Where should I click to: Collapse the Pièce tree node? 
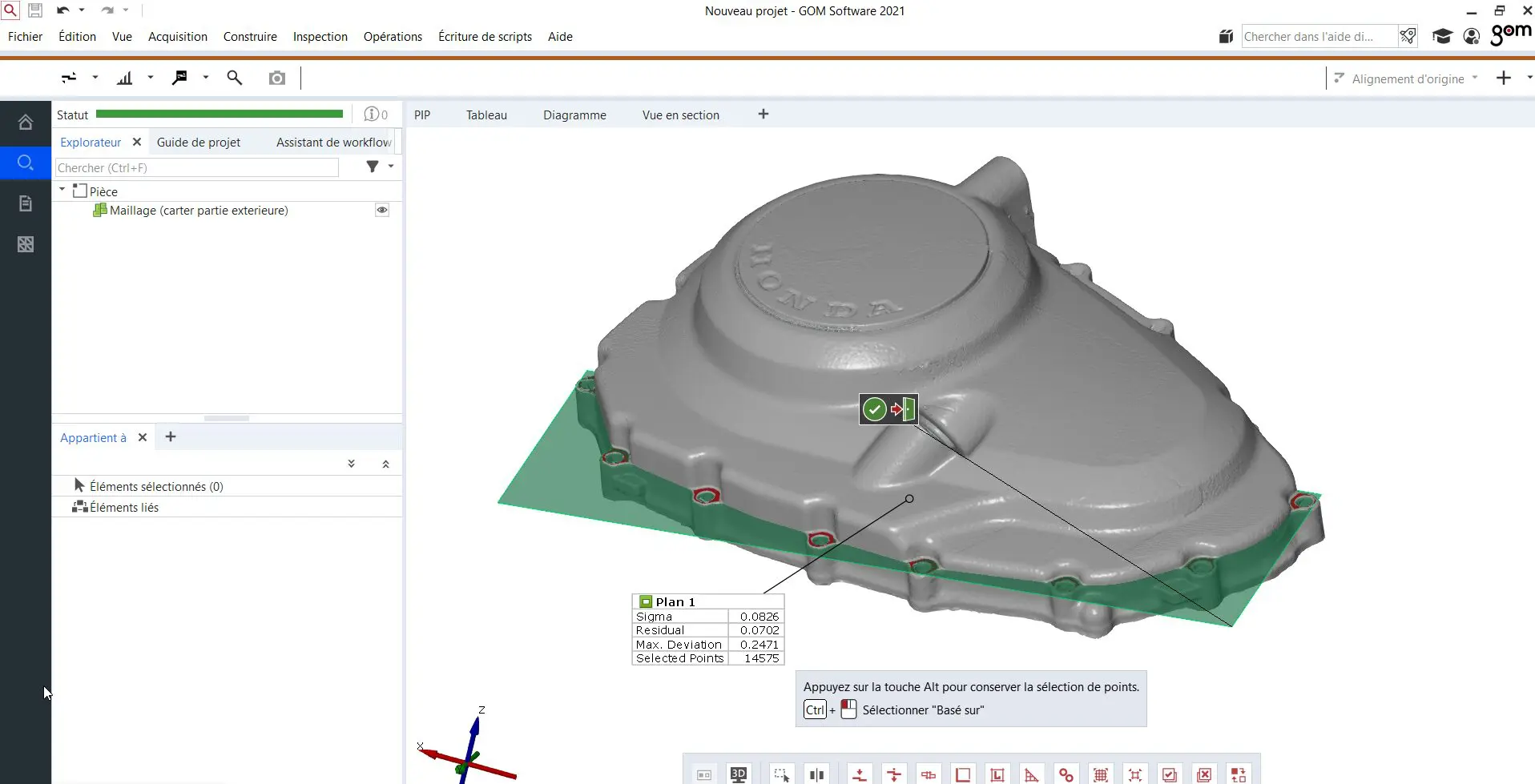[62, 190]
